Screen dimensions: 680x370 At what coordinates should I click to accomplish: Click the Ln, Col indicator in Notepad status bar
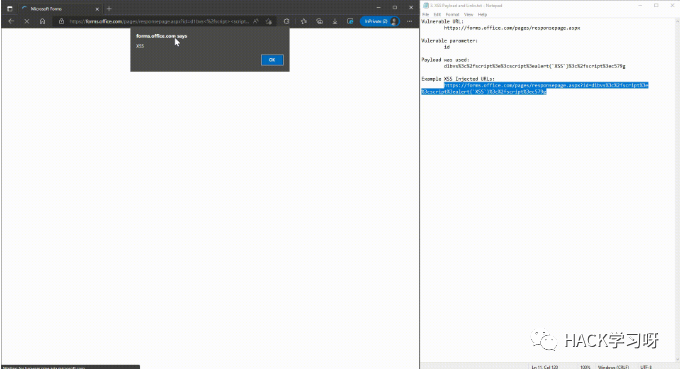545,367
